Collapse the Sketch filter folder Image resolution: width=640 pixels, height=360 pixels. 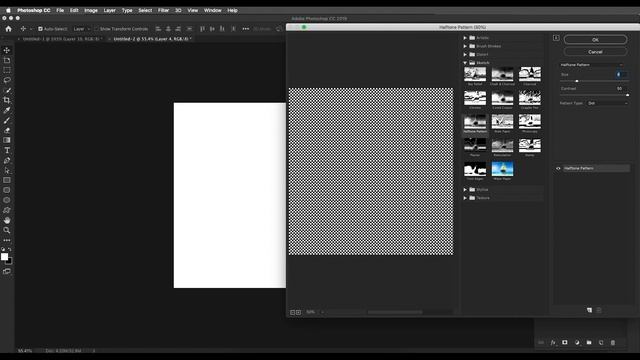tap(465, 63)
